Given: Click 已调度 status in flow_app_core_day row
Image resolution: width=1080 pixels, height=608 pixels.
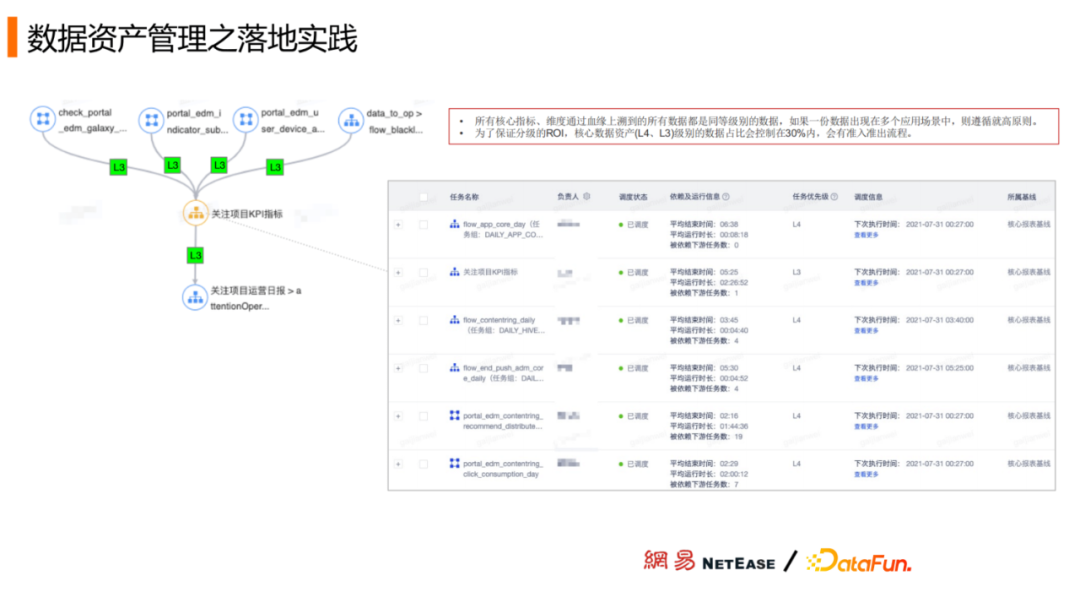Looking at the screenshot, I should 634,224.
